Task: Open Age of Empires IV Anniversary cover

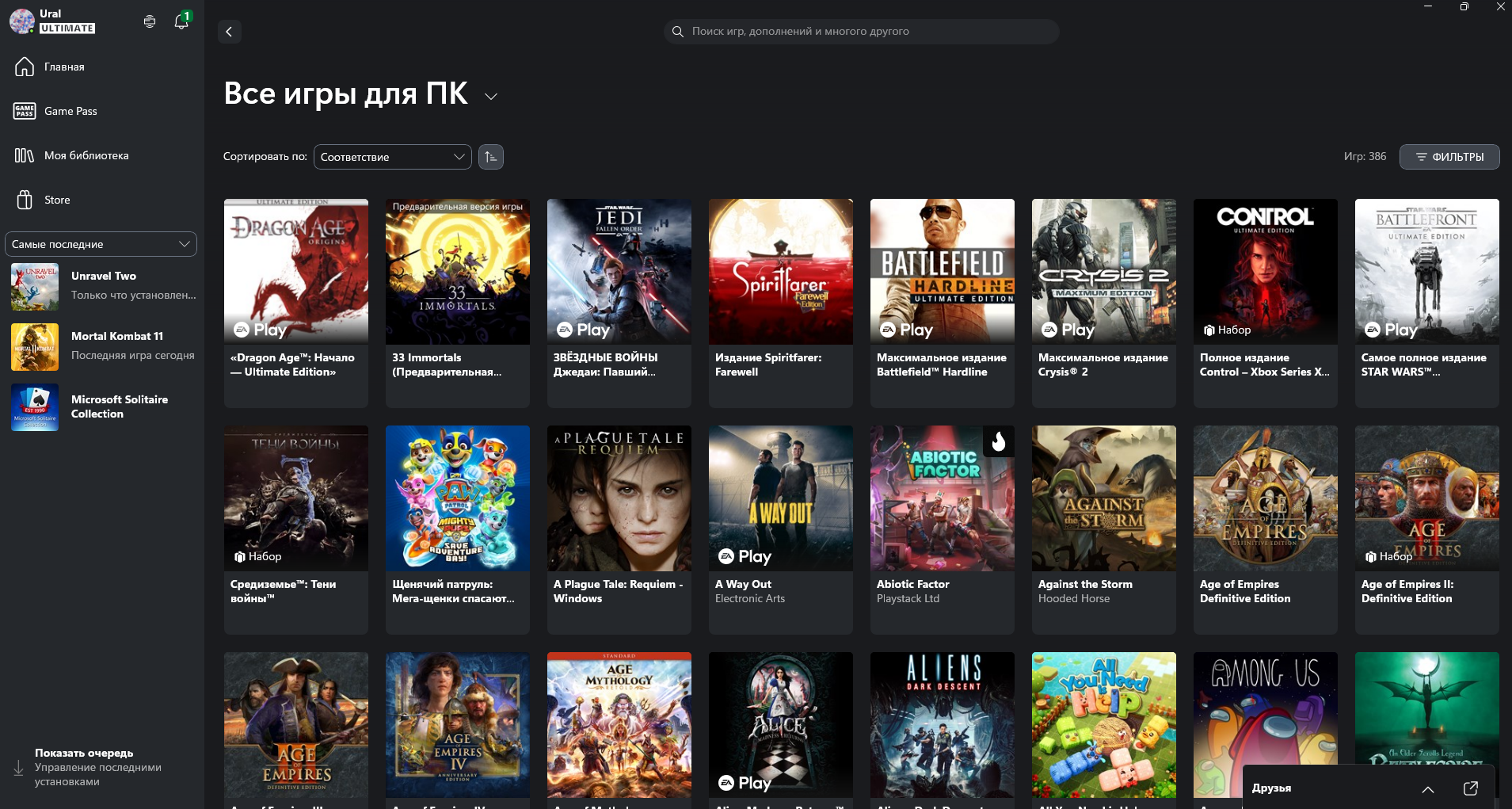Action: [458, 725]
